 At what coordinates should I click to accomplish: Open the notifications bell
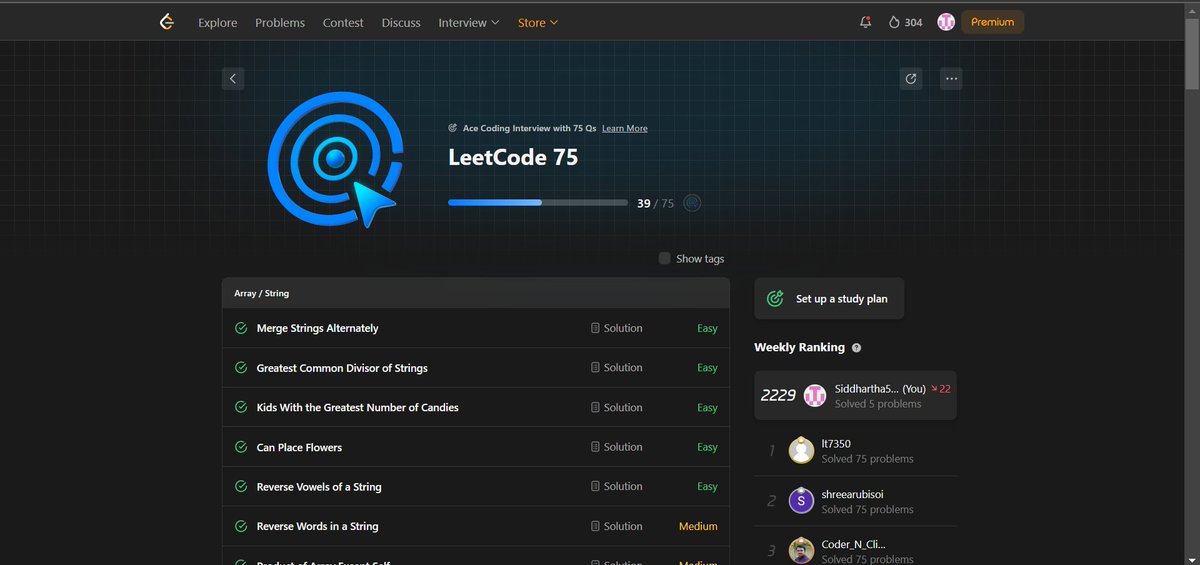[x=865, y=22]
